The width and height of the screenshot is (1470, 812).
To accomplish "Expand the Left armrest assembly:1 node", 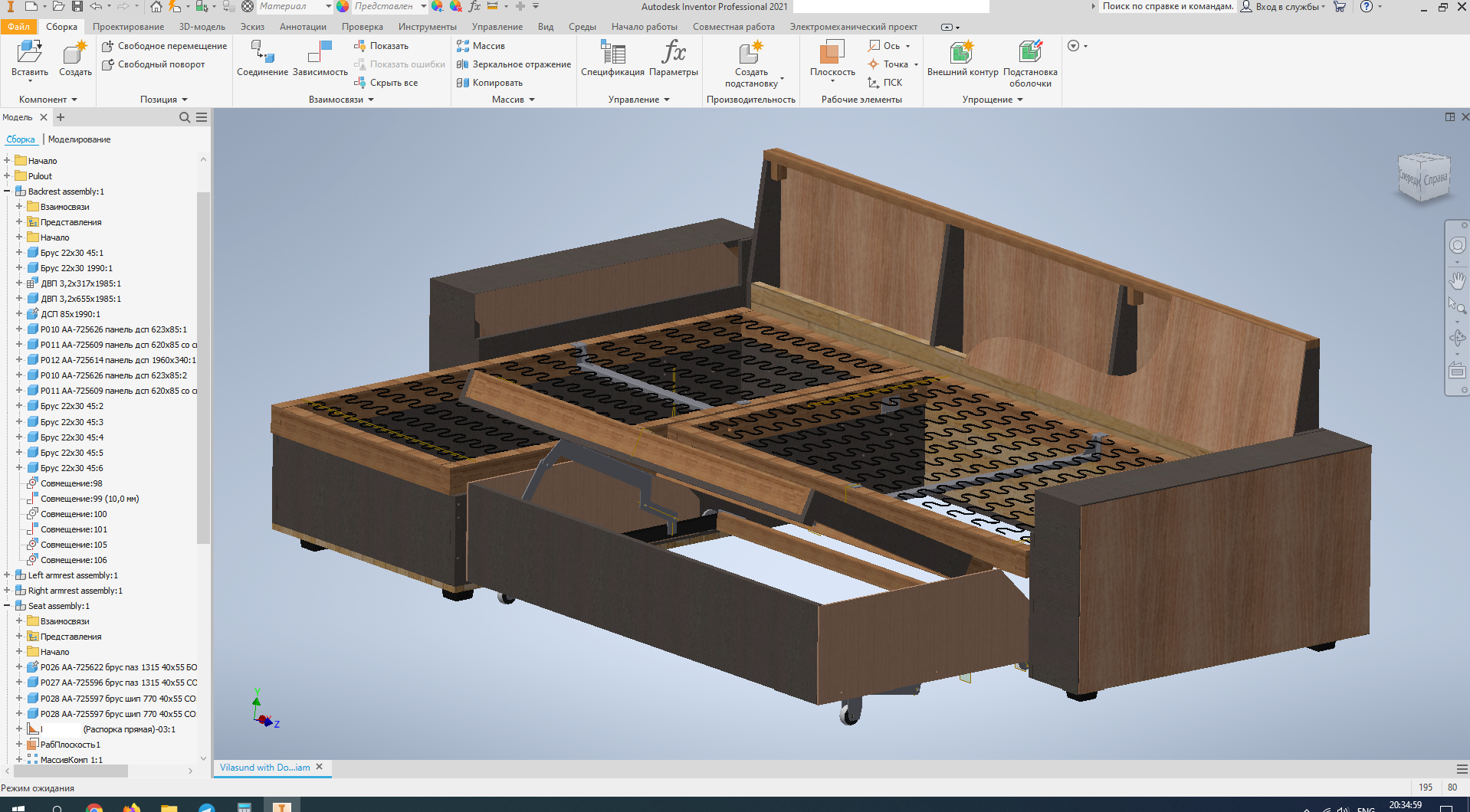I will point(7,575).
